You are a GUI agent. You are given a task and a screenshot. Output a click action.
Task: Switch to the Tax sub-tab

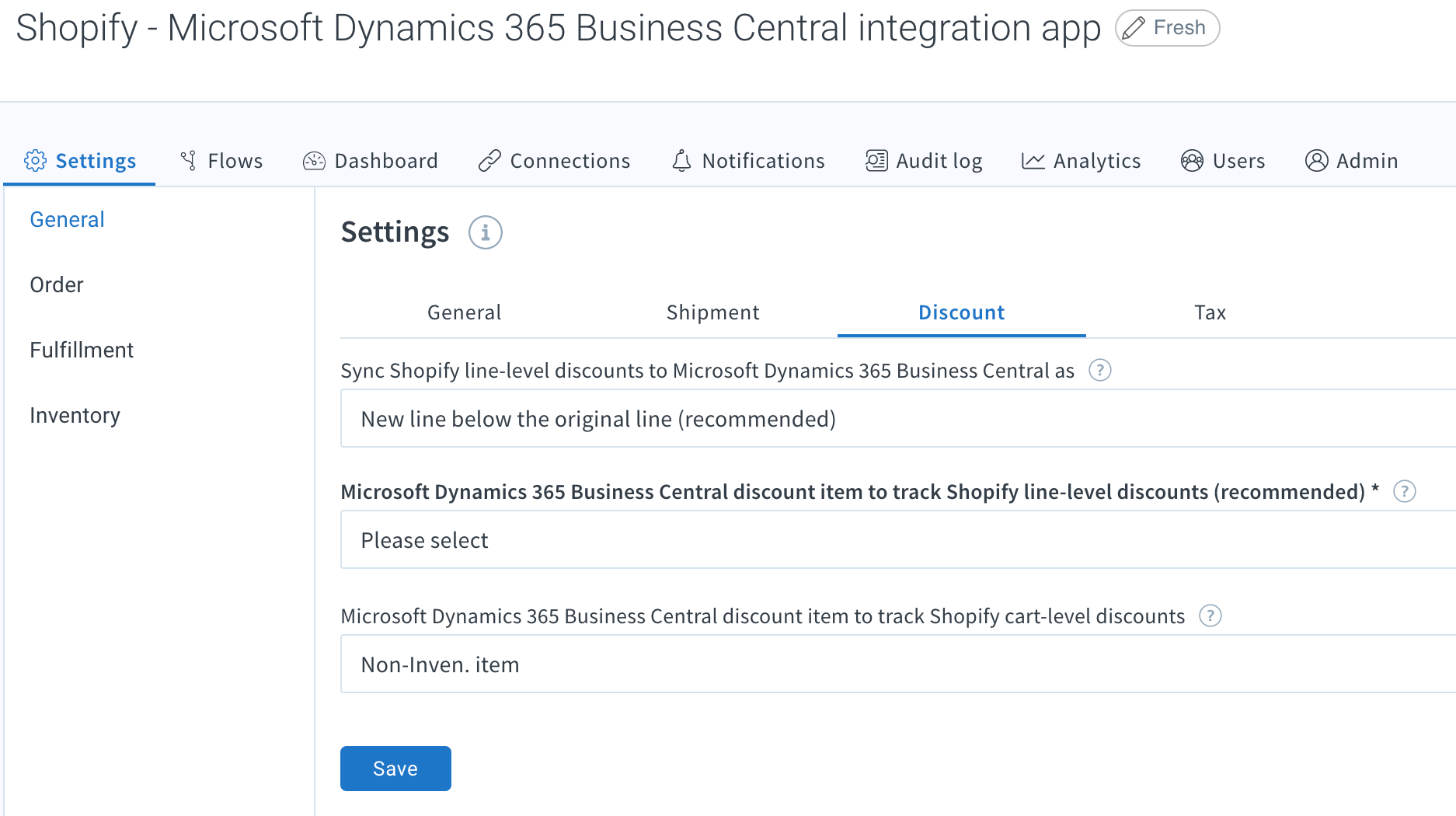[1210, 312]
